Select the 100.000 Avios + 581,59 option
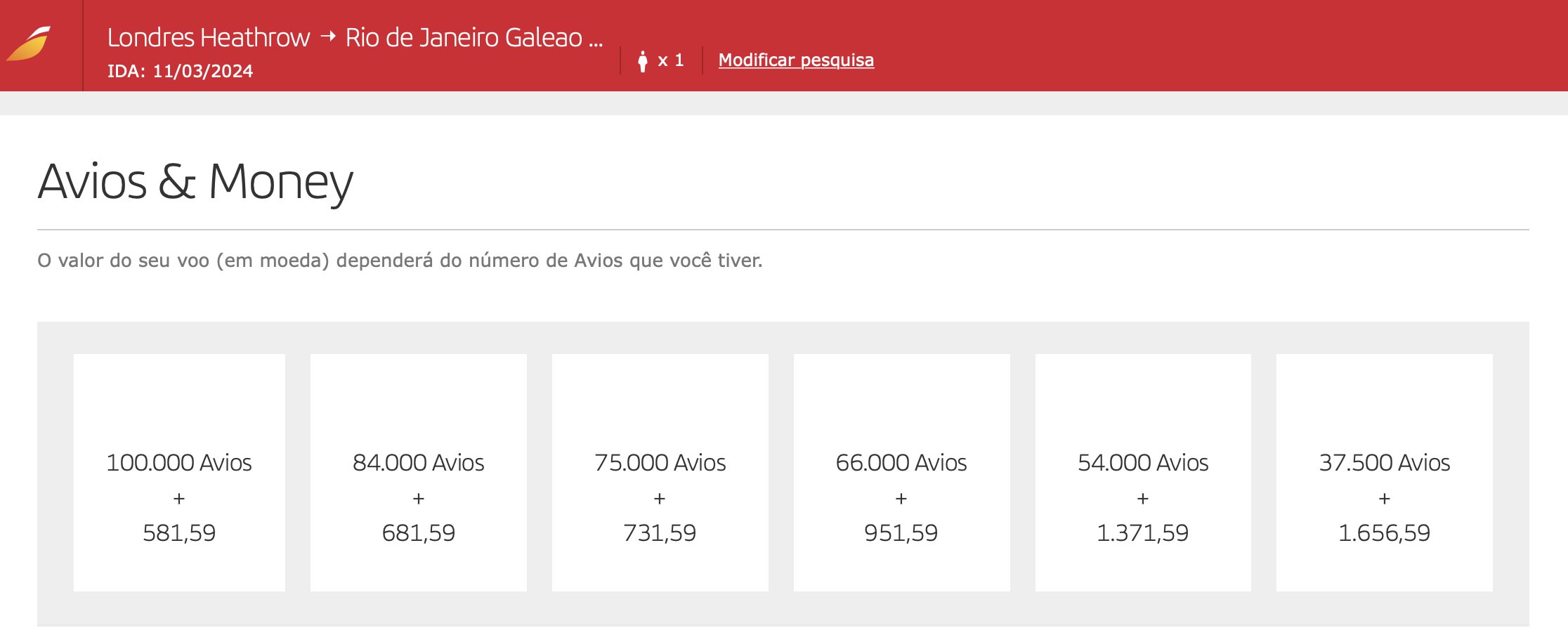Viewport: 1568px width, 635px height. [179, 473]
